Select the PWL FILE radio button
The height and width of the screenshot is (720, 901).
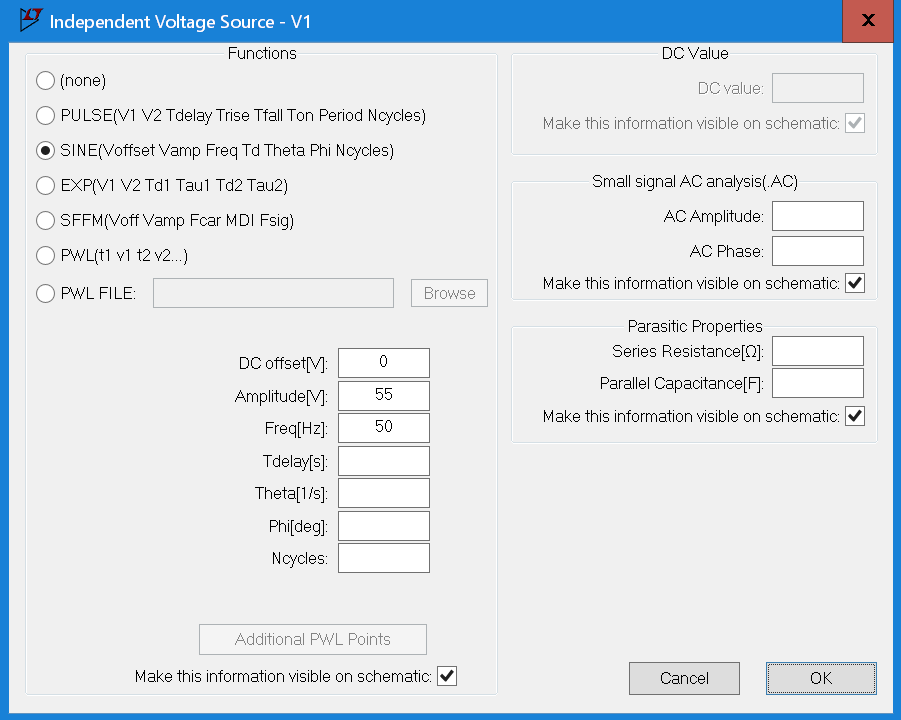click(x=45, y=293)
